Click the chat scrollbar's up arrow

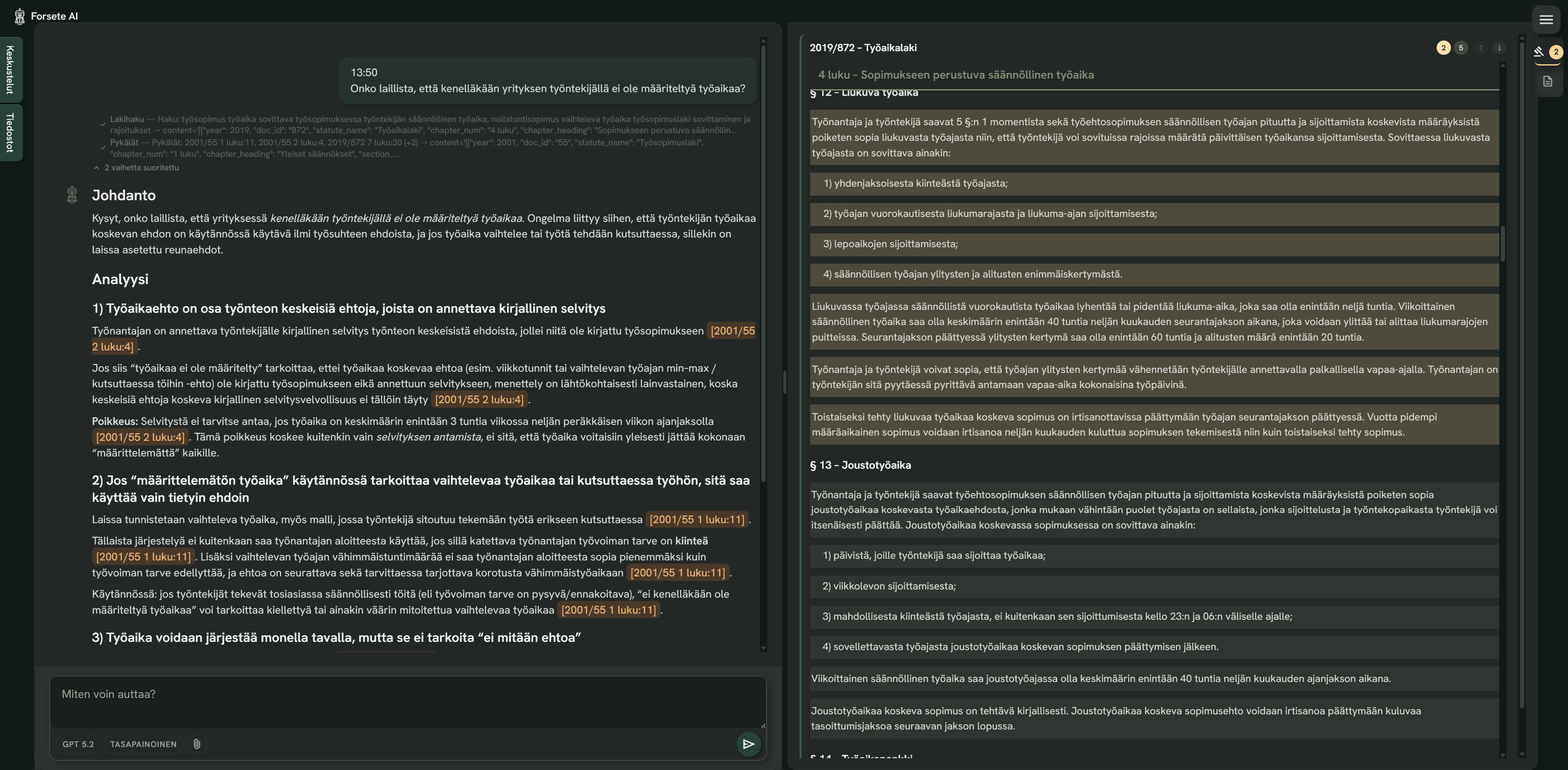763,41
